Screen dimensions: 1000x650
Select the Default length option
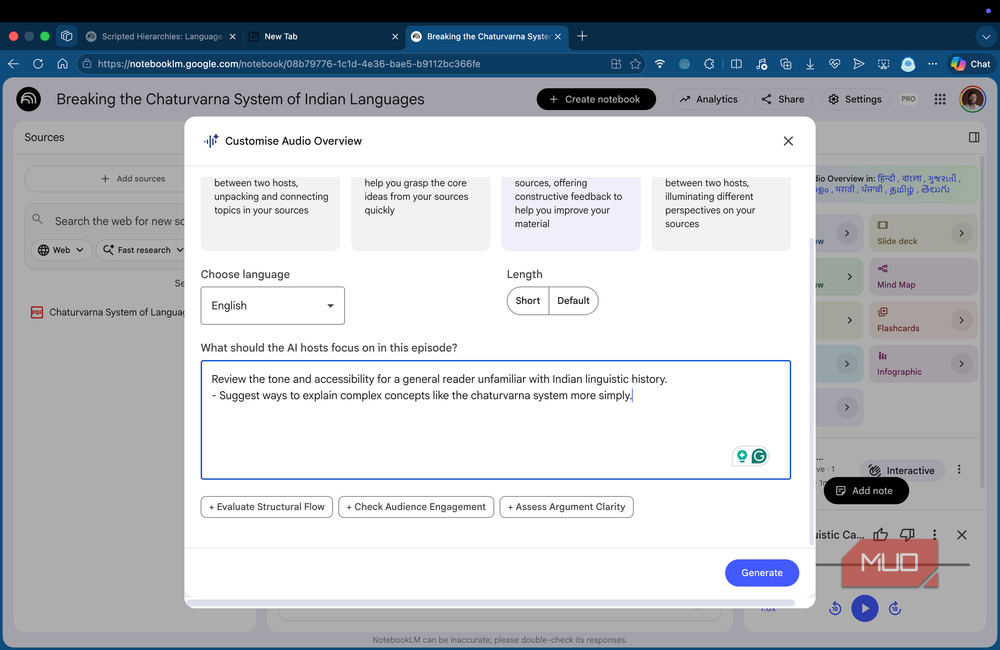573,300
